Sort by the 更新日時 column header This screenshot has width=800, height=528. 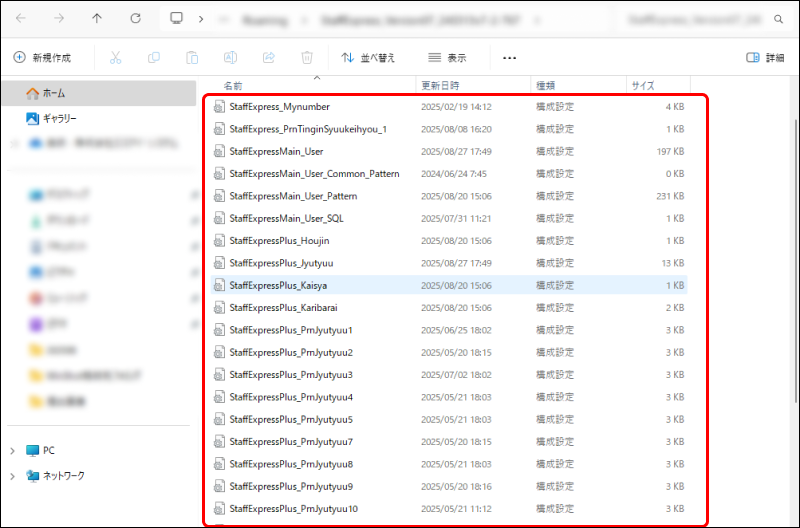(473, 85)
